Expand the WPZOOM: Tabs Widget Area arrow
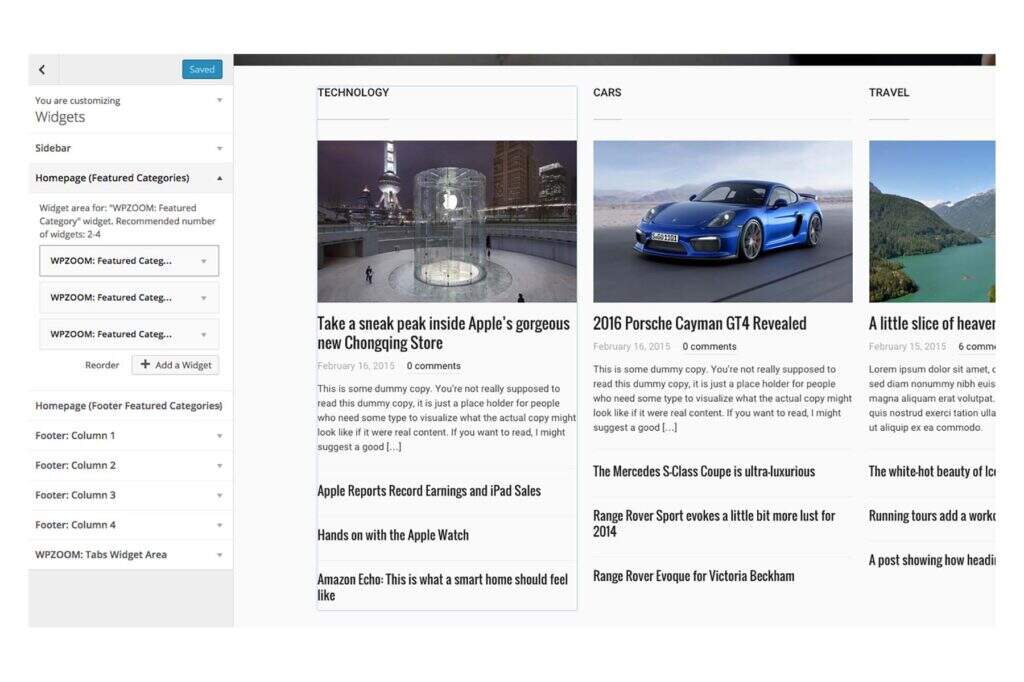This screenshot has height=682, width=1024. (x=219, y=555)
